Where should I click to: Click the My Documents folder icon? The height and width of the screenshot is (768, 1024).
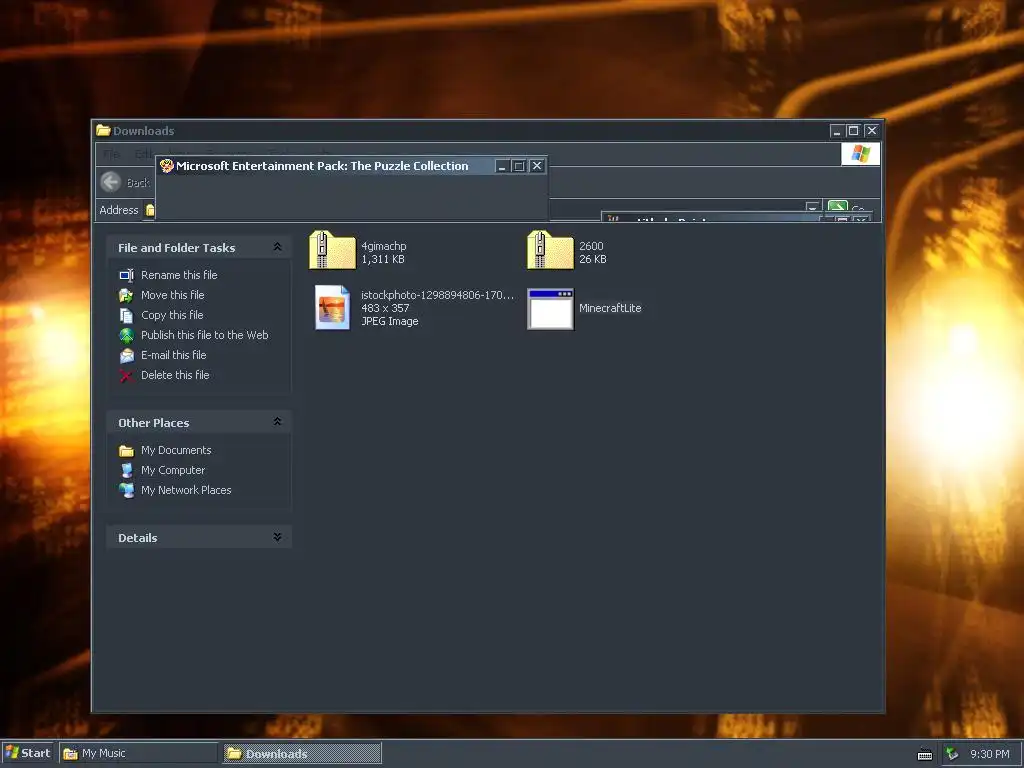tap(127, 451)
